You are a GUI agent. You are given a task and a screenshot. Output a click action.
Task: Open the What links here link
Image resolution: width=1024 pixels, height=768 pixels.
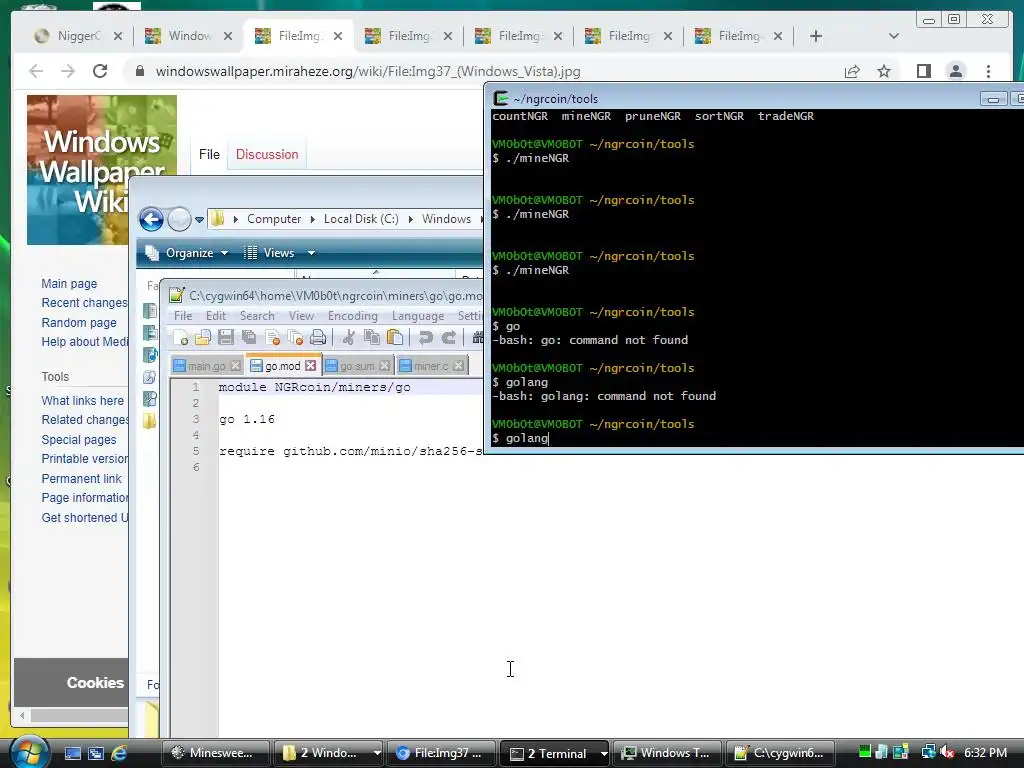click(82, 400)
